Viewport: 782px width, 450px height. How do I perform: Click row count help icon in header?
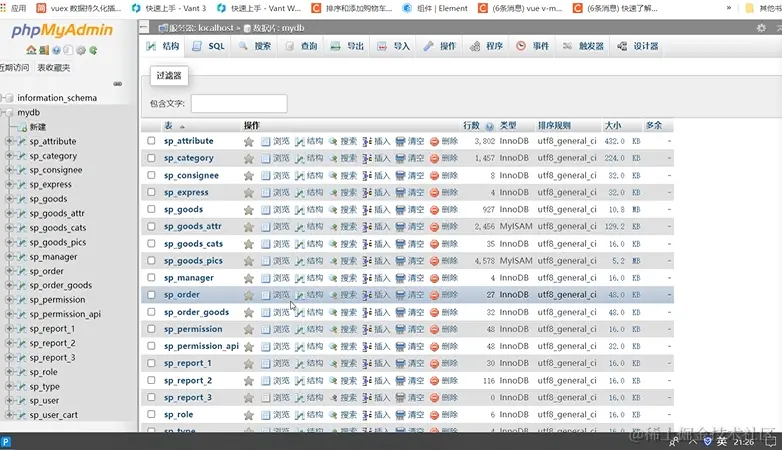(x=489, y=126)
